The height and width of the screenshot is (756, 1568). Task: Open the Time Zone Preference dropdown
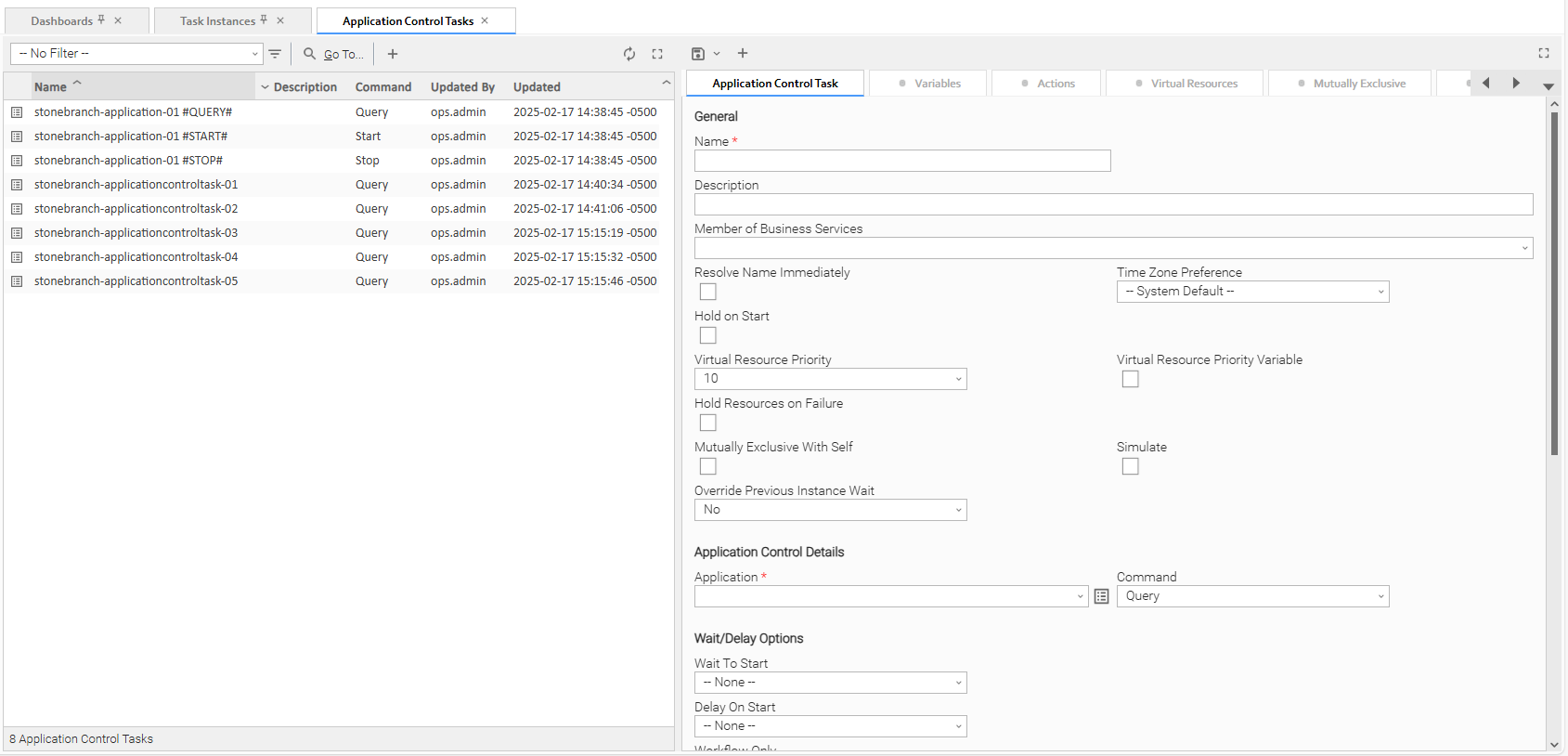coord(1252,292)
